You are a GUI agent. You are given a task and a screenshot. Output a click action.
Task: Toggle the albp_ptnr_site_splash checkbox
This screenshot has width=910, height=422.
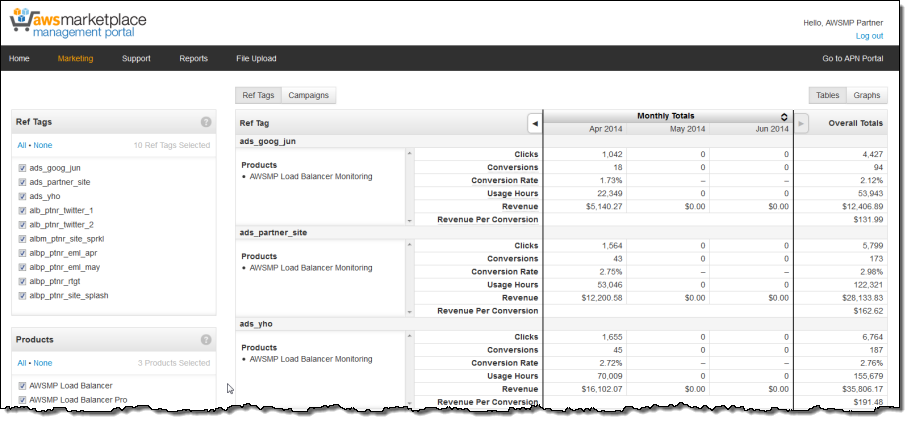tap(22, 295)
